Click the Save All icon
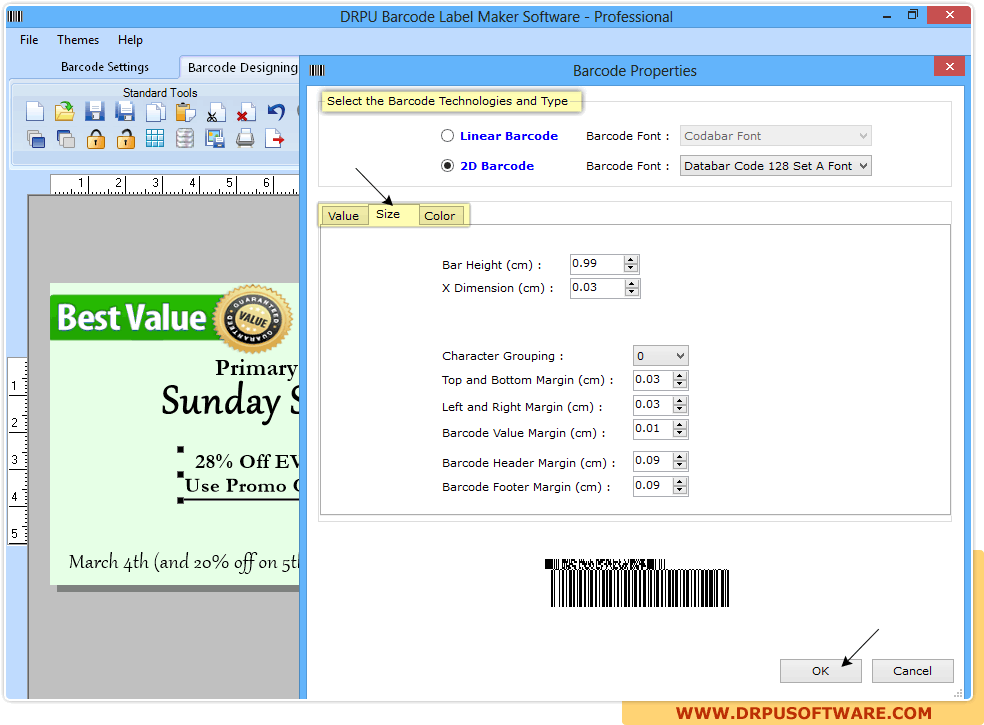This screenshot has height=725, width=984. pyautogui.click(x=125, y=112)
